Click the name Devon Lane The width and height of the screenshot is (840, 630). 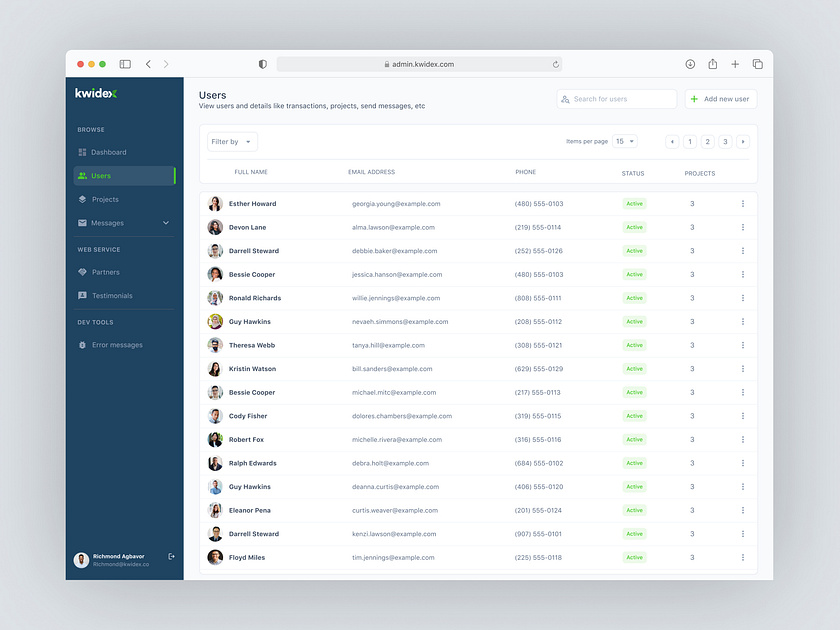point(248,227)
